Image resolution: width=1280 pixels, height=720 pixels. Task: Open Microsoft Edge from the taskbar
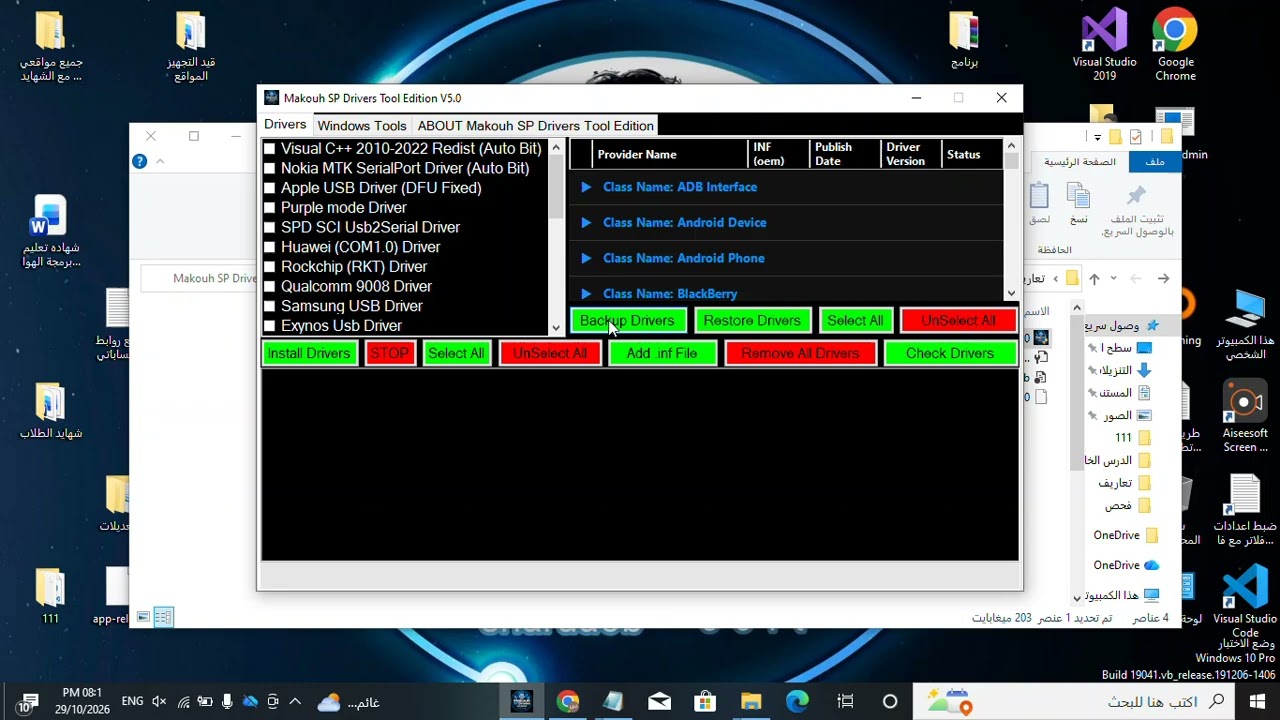(x=797, y=702)
